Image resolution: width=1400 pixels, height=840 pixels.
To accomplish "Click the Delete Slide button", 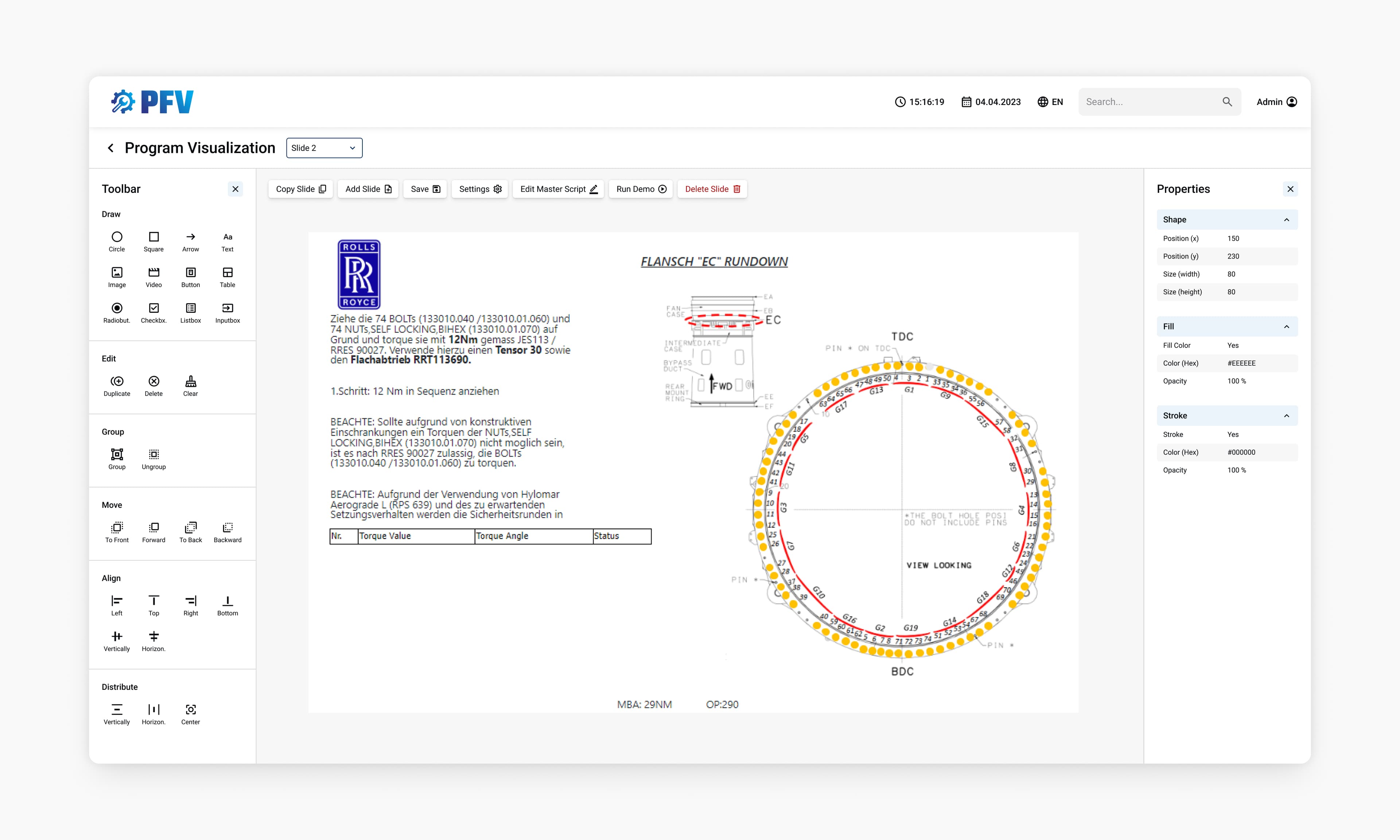I will (x=712, y=189).
